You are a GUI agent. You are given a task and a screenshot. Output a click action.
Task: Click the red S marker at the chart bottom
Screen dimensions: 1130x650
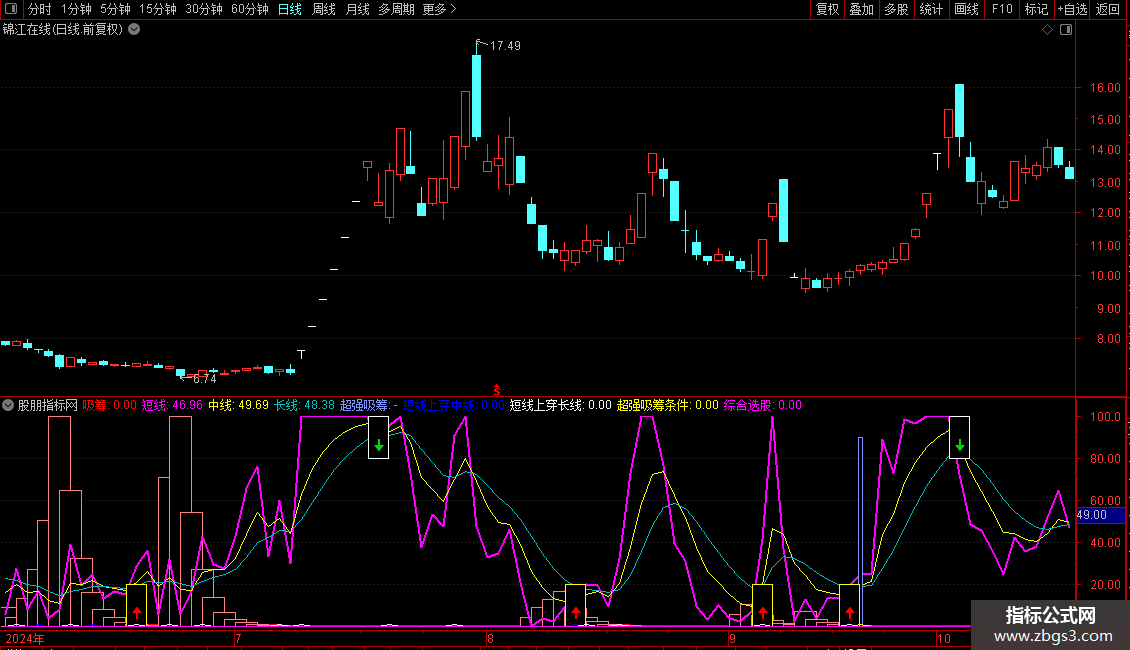pos(496,387)
